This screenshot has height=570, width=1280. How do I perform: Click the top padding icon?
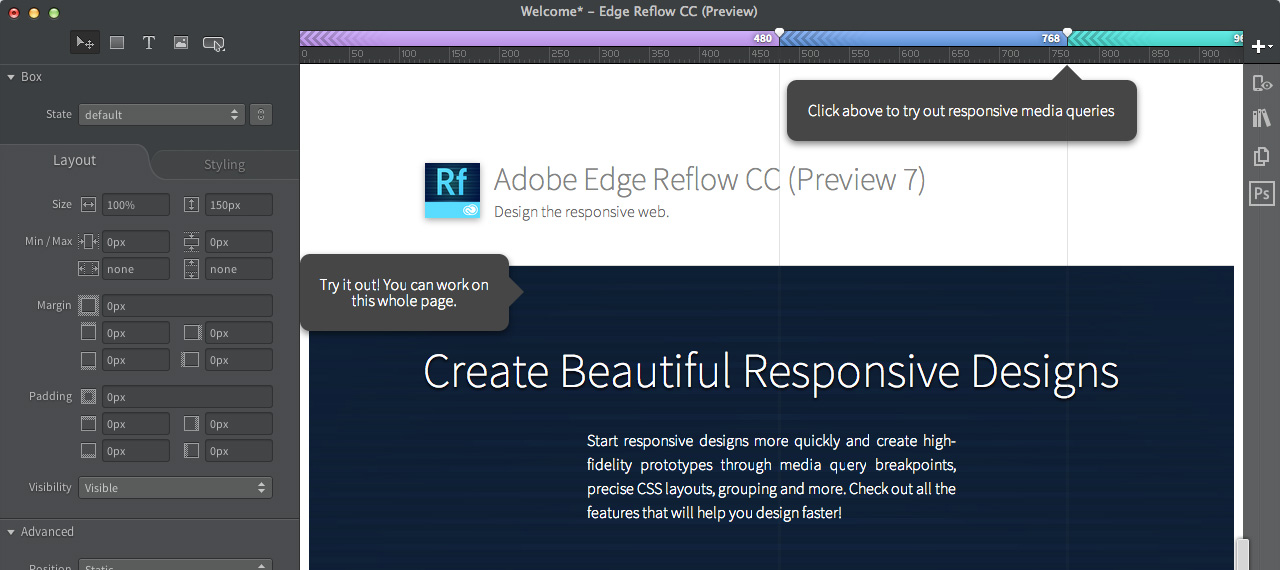(x=88, y=424)
